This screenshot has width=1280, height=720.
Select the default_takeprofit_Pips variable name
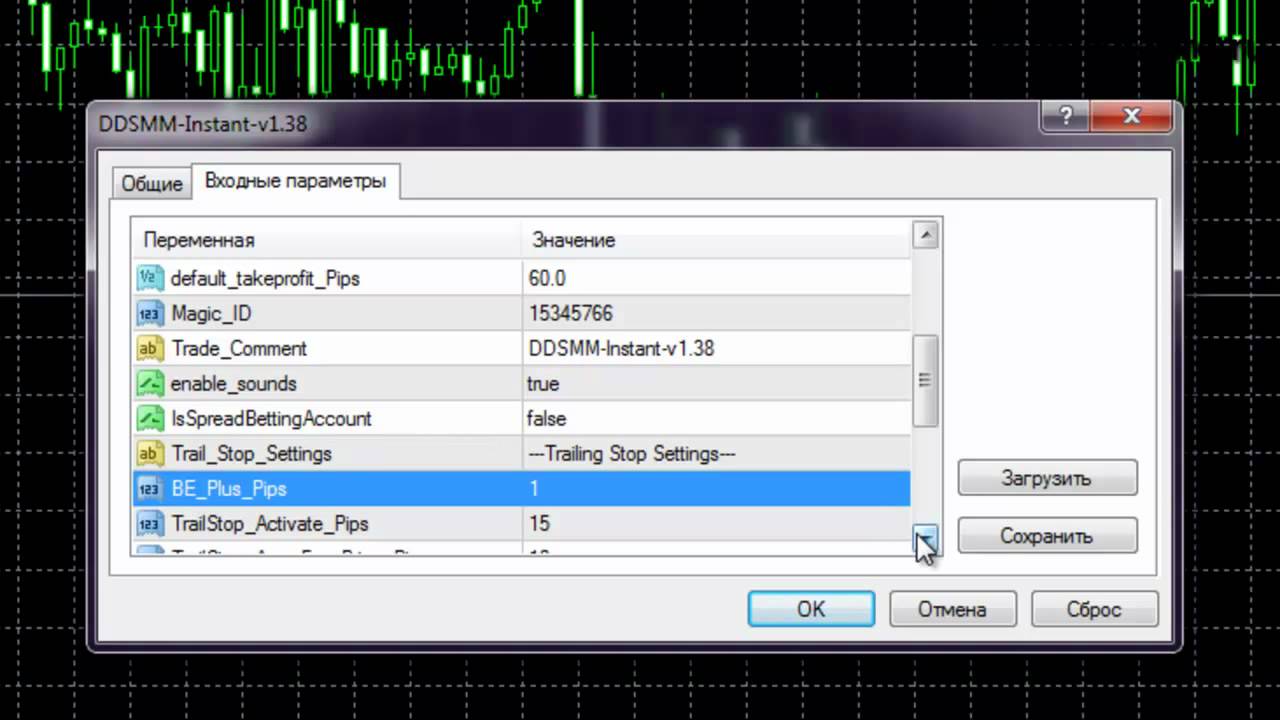pos(265,278)
